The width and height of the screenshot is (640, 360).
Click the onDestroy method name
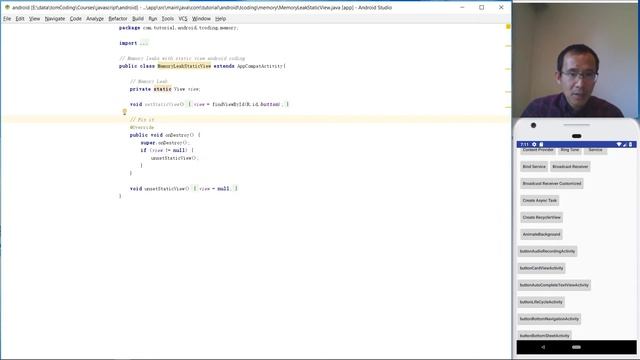click(177, 135)
